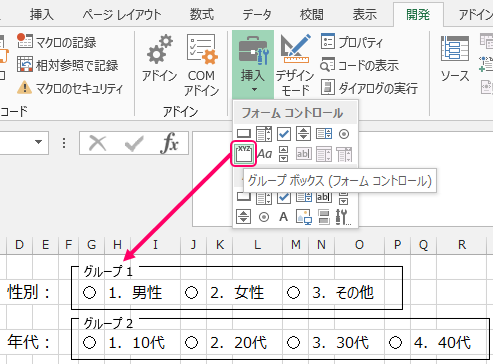Viewport: 493px width, 364px height.
Task: Select List Box form control icon
Action: pos(324,134)
